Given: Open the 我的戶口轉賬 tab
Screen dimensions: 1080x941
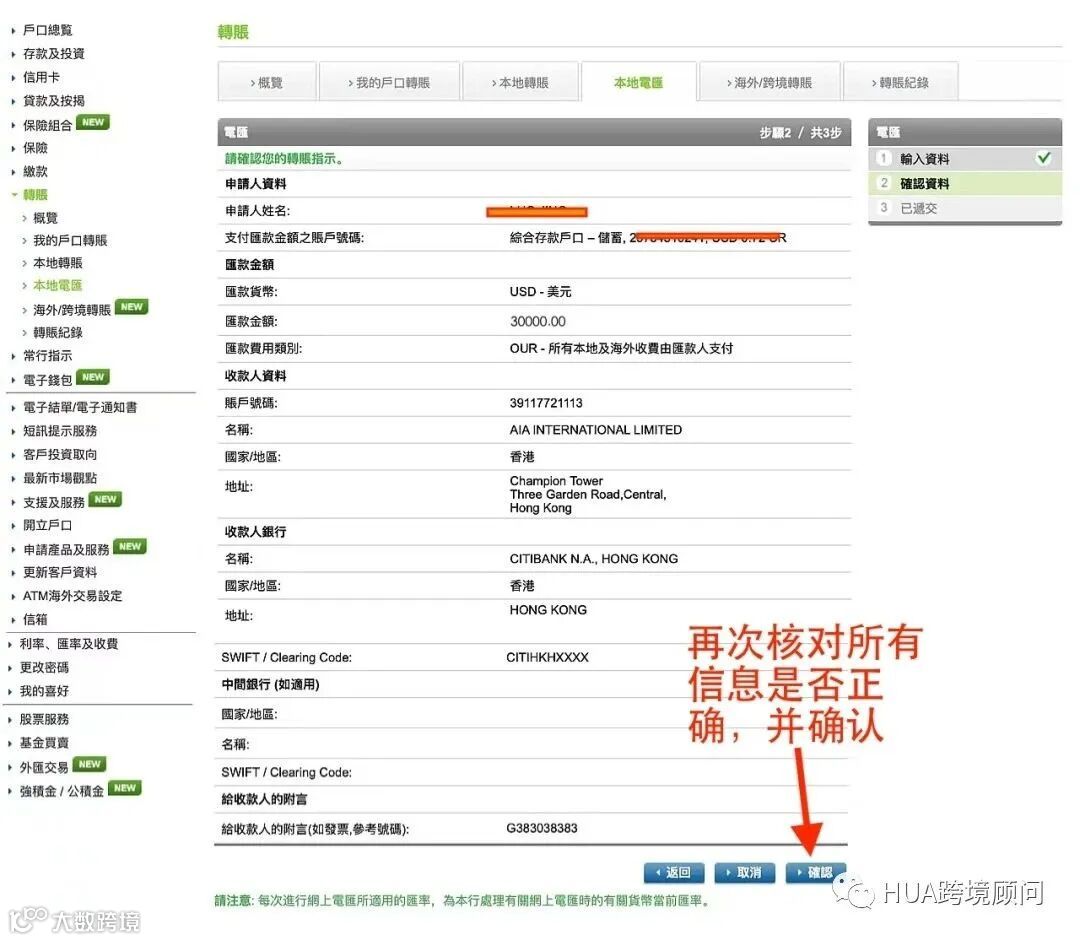Looking at the screenshot, I should click(389, 83).
